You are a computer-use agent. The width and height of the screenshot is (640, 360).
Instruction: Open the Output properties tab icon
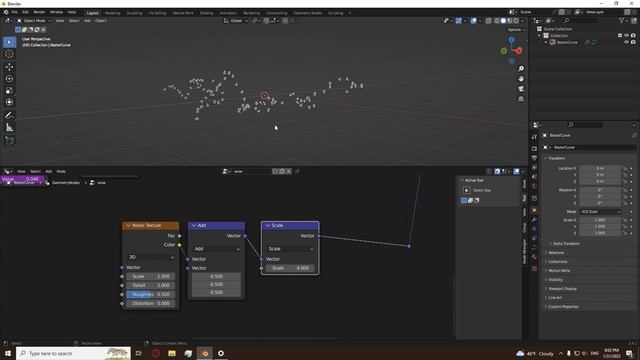tap(534, 158)
